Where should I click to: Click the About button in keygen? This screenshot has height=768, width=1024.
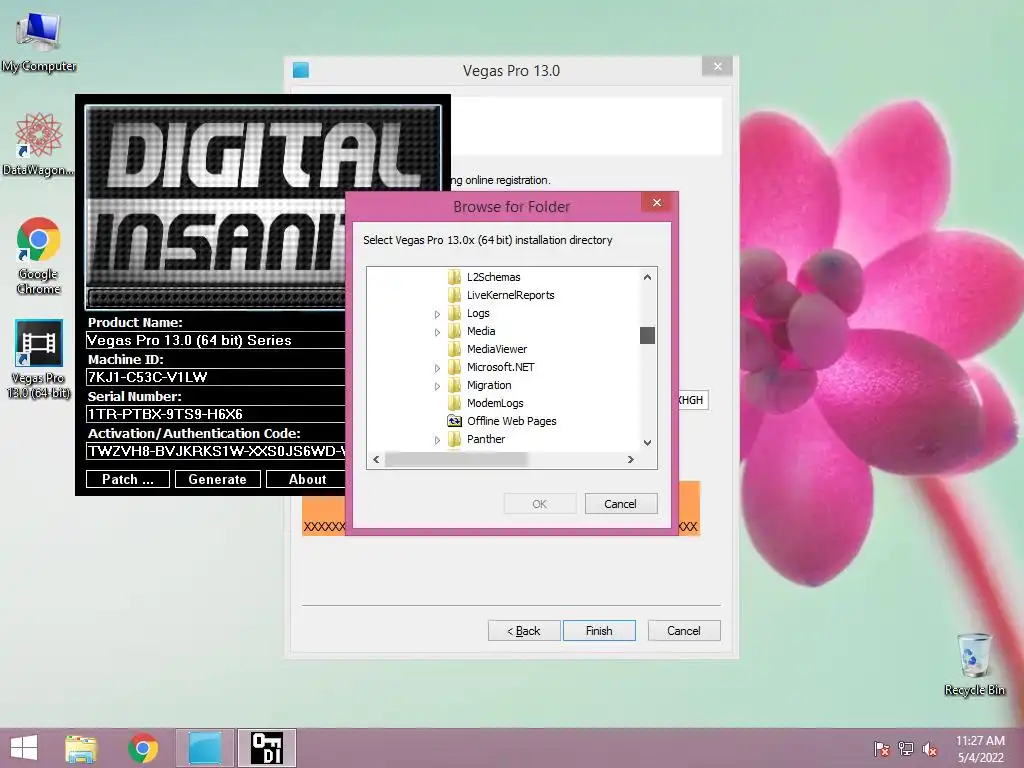[x=307, y=479]
